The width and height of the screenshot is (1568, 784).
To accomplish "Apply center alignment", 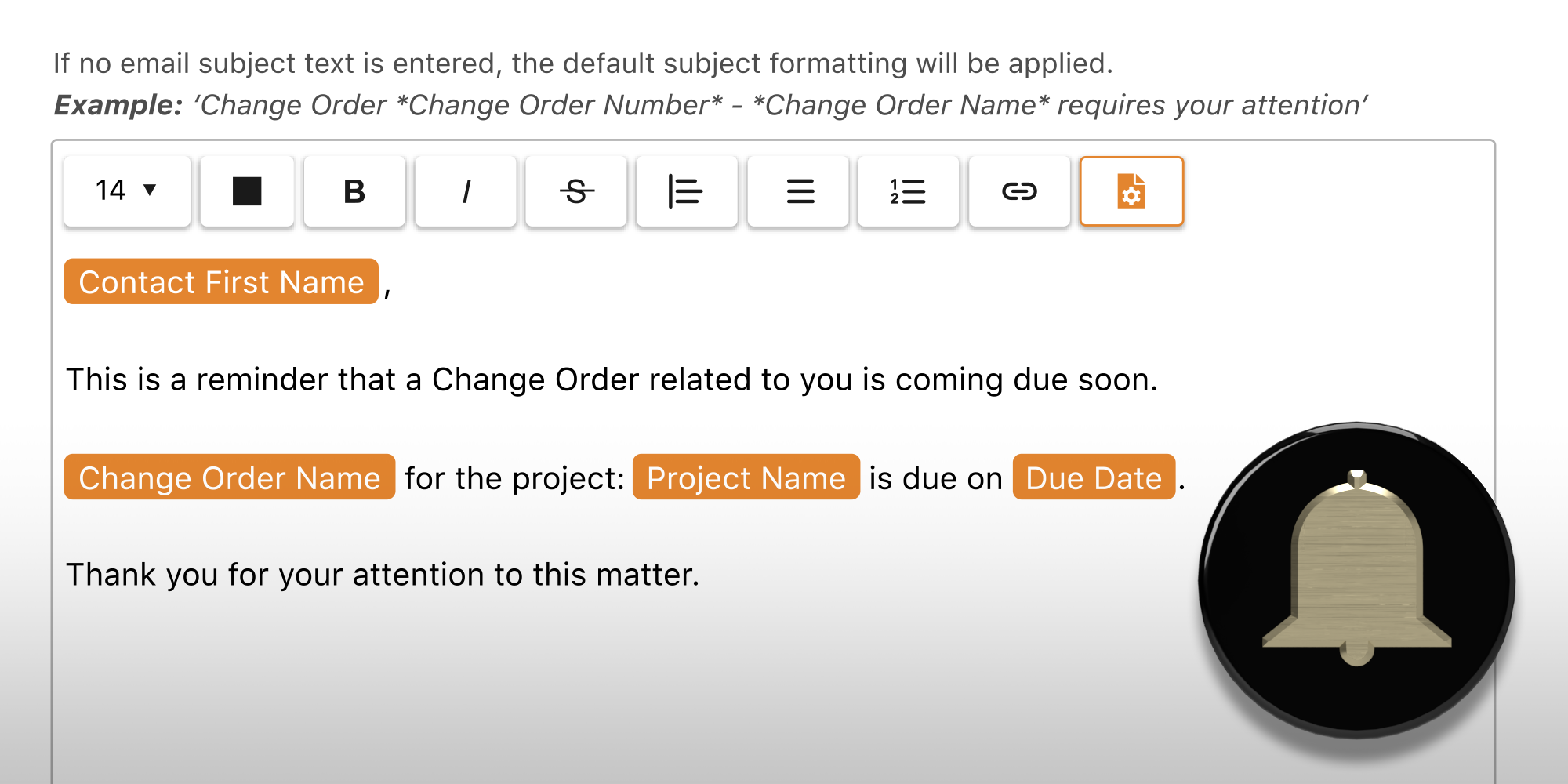I will (x=797, y=191).
